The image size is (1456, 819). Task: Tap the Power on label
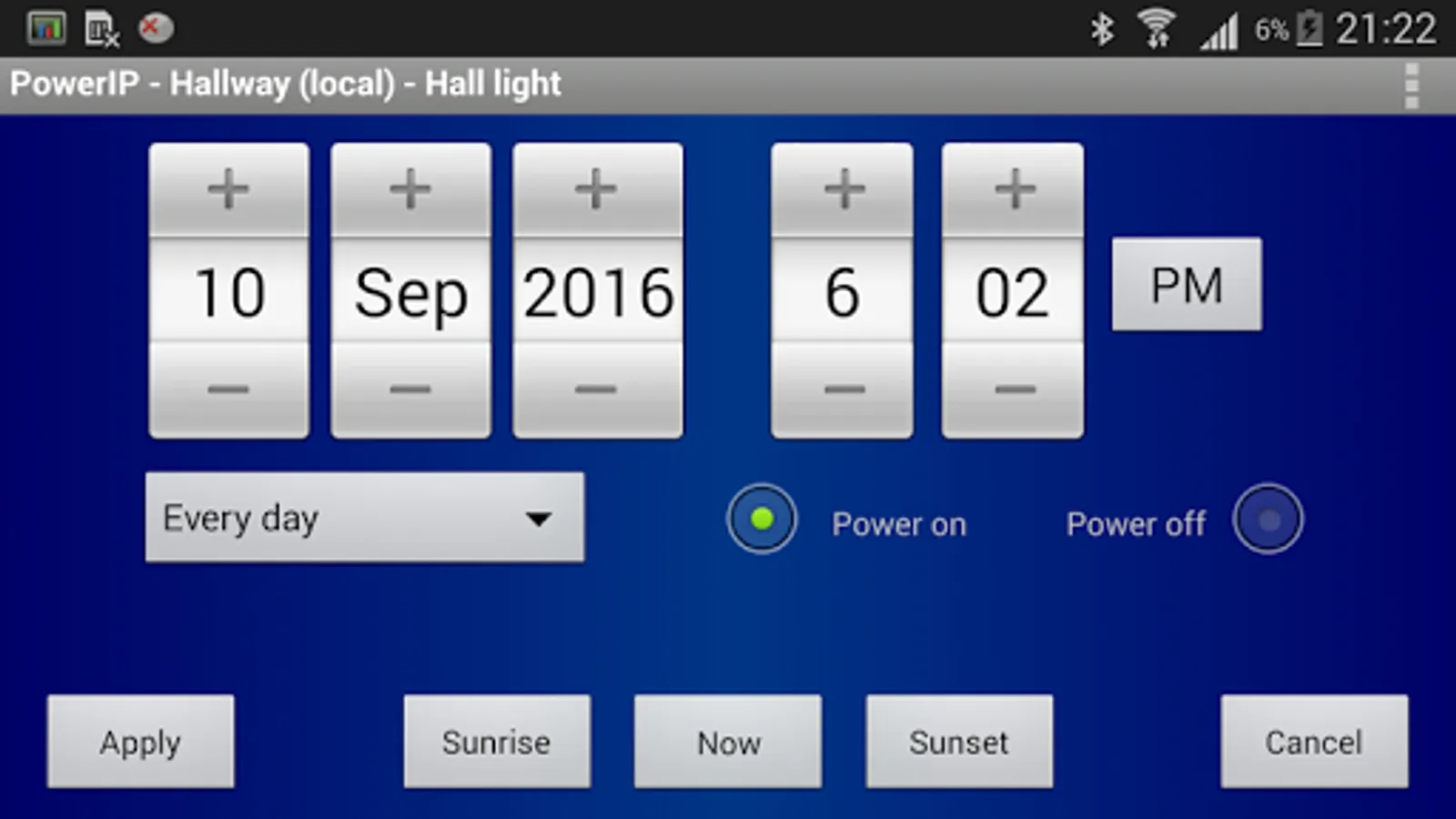pyautogui.click(x=899, y=524)
